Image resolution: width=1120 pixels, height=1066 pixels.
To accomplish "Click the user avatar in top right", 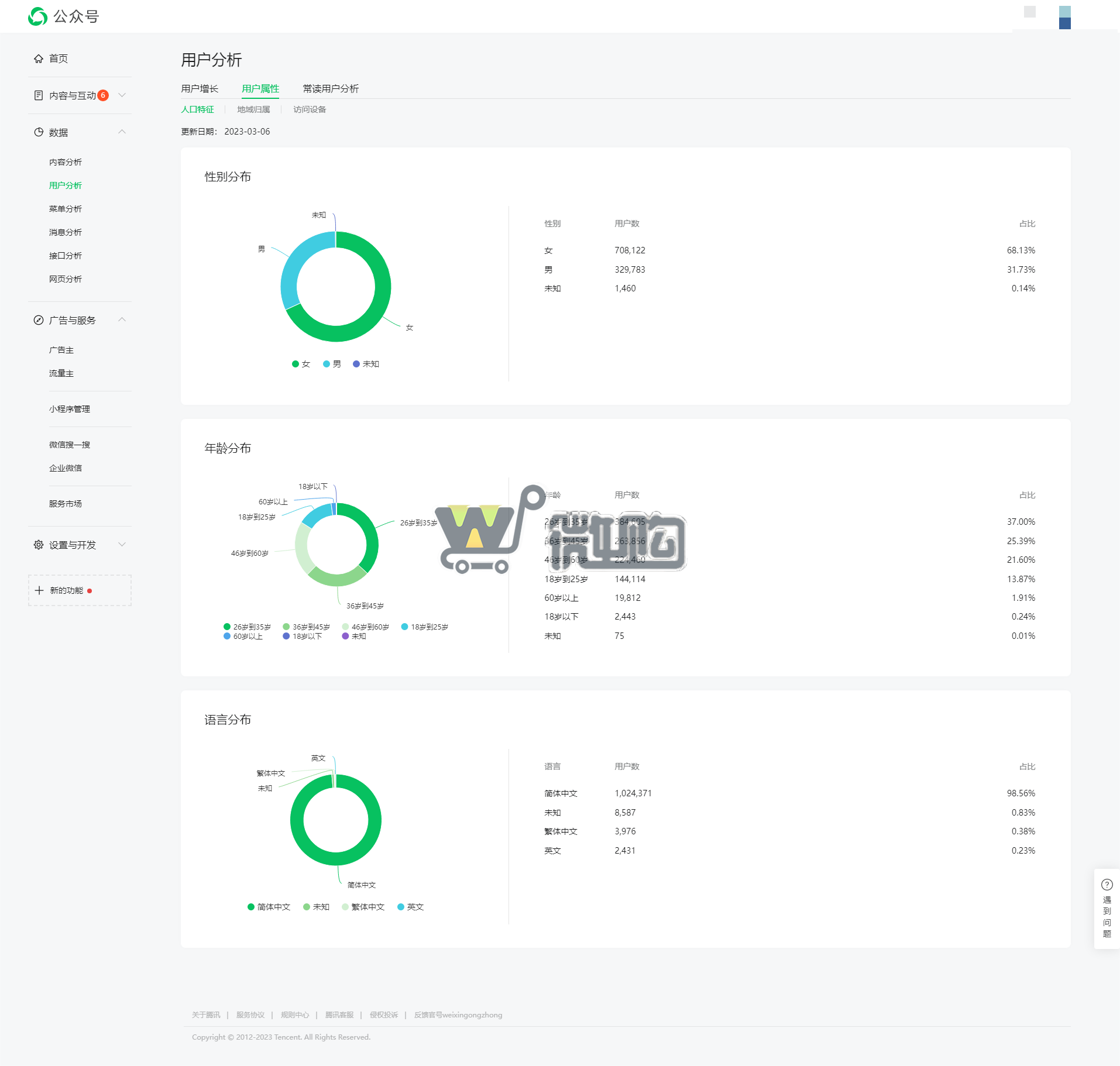I will pyautogui.click(x=1064, y=17).
